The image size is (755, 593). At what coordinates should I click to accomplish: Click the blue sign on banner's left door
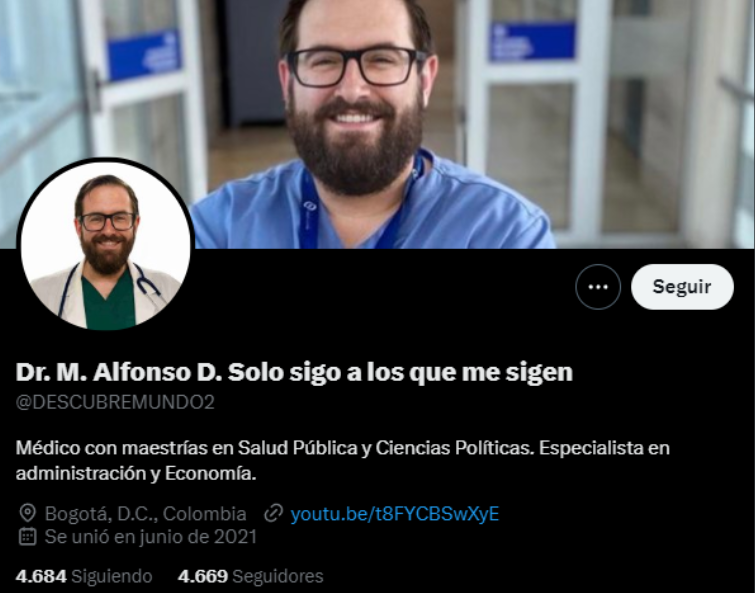tap(144, 54)
